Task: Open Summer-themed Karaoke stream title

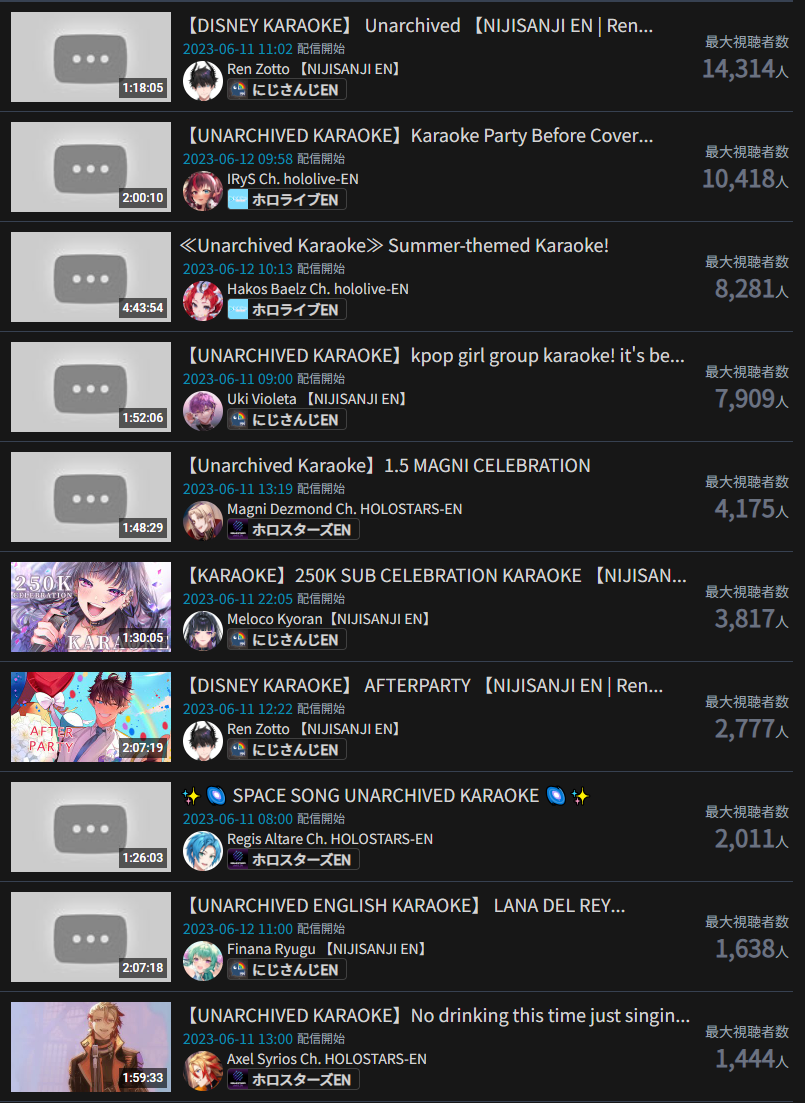Action: coord(394,246)
